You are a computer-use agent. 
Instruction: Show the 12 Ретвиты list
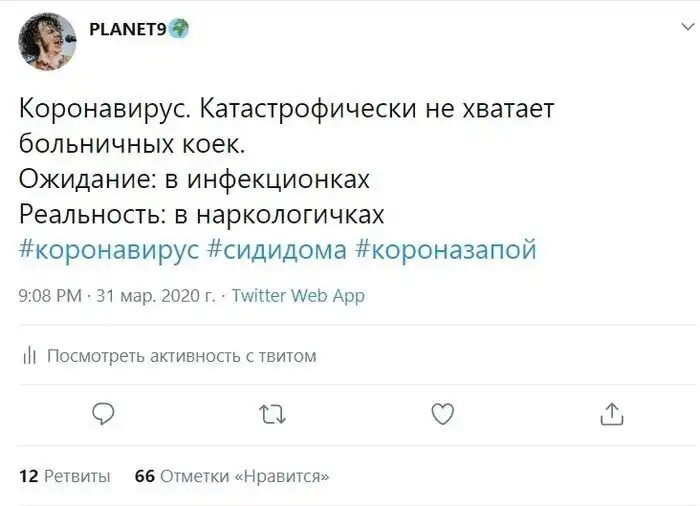[x=64, y=476]
